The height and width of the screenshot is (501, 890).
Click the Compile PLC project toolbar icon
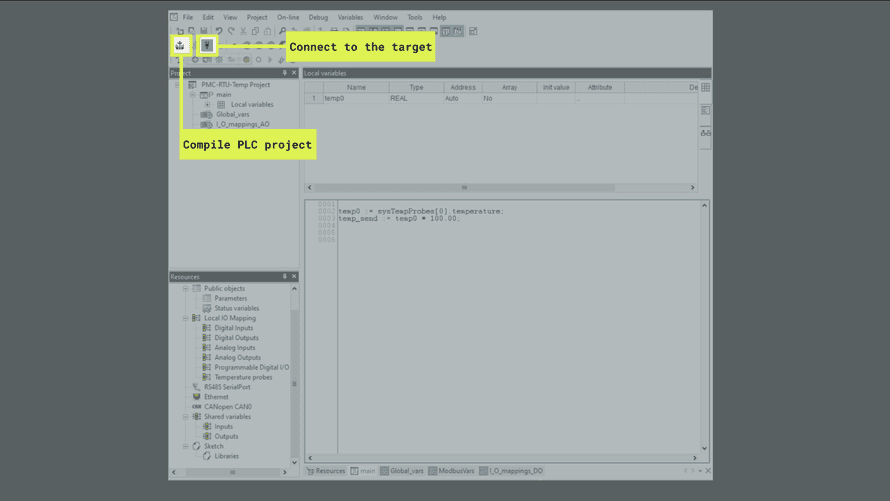coord(180,45)
